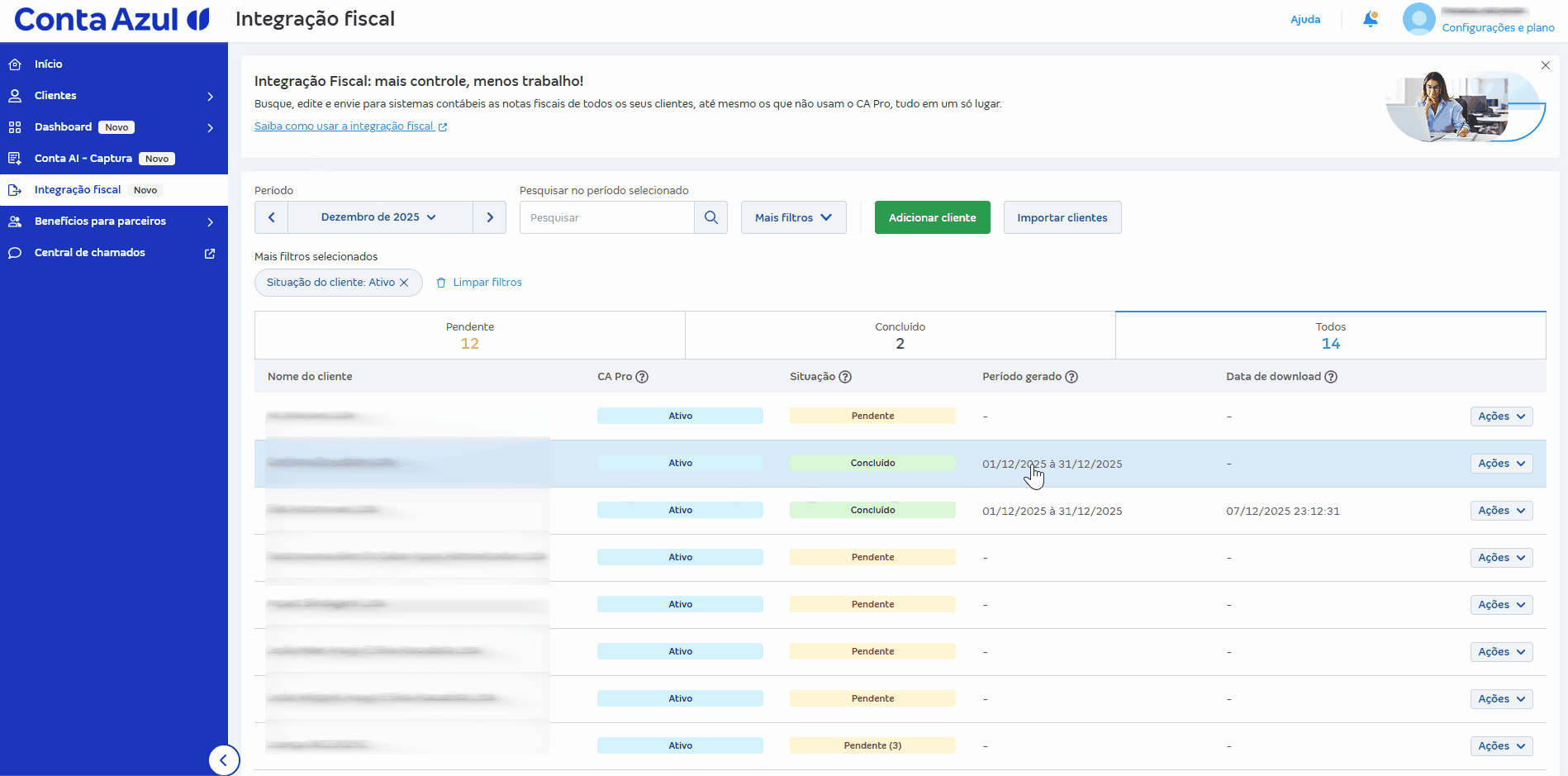Click the Adicionar cliente button
This screenshot has height=776, width=1568.
click(932, 217)
